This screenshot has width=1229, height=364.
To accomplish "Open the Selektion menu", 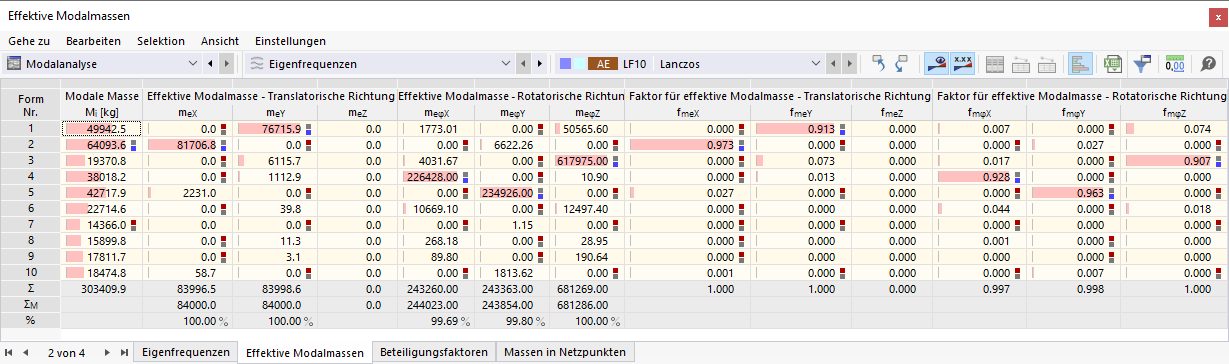I will 161,41.
